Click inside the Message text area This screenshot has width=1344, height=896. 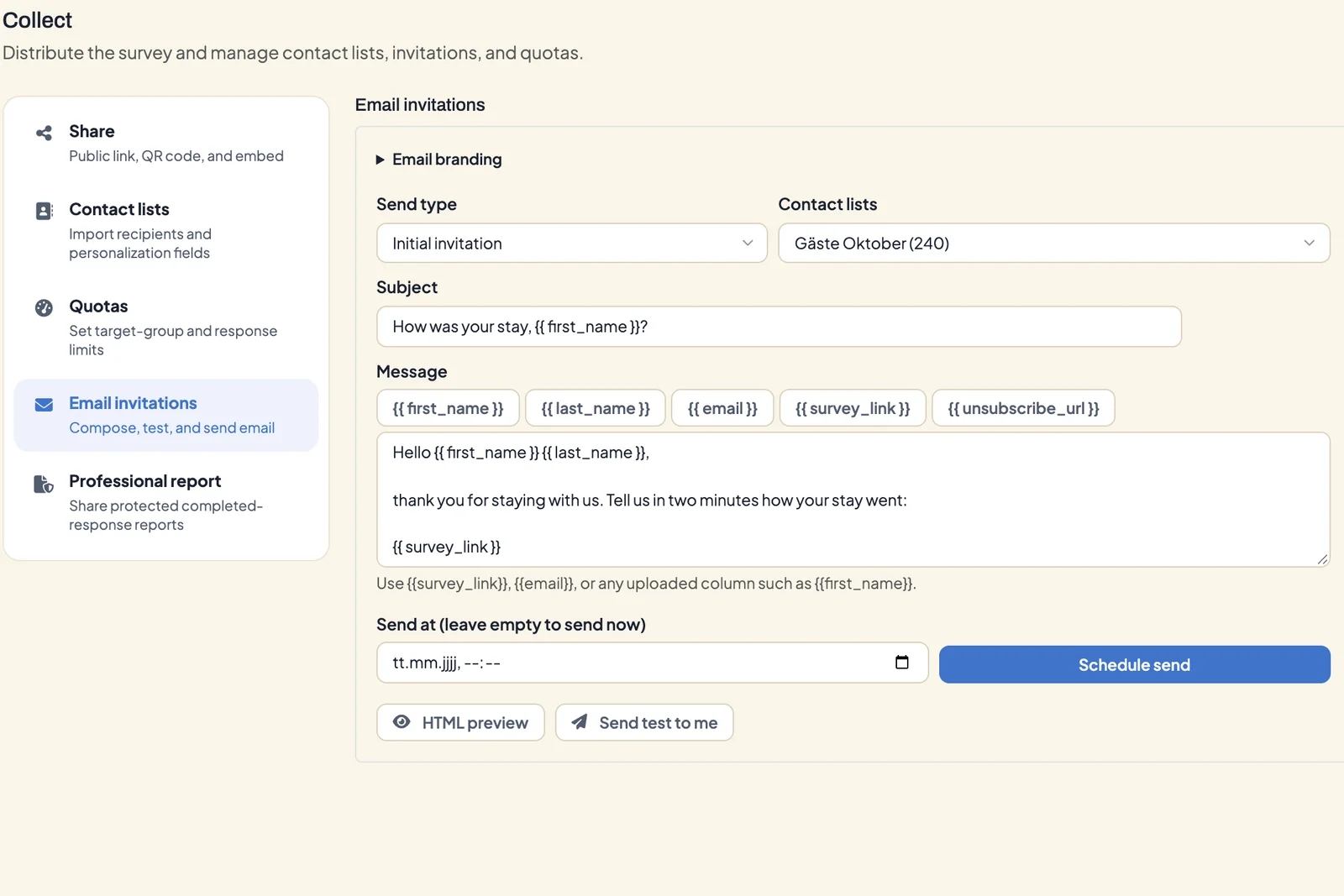point(853,500)
